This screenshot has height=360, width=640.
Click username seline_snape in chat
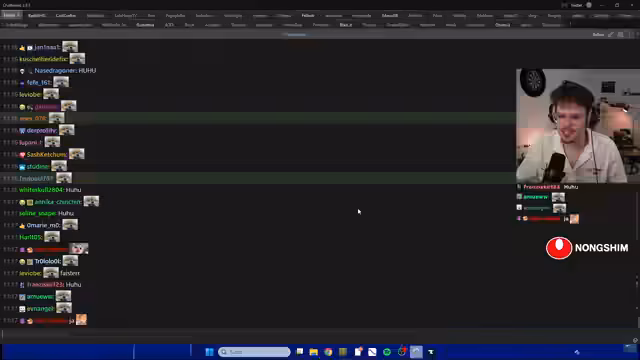[x=38, y=213]
